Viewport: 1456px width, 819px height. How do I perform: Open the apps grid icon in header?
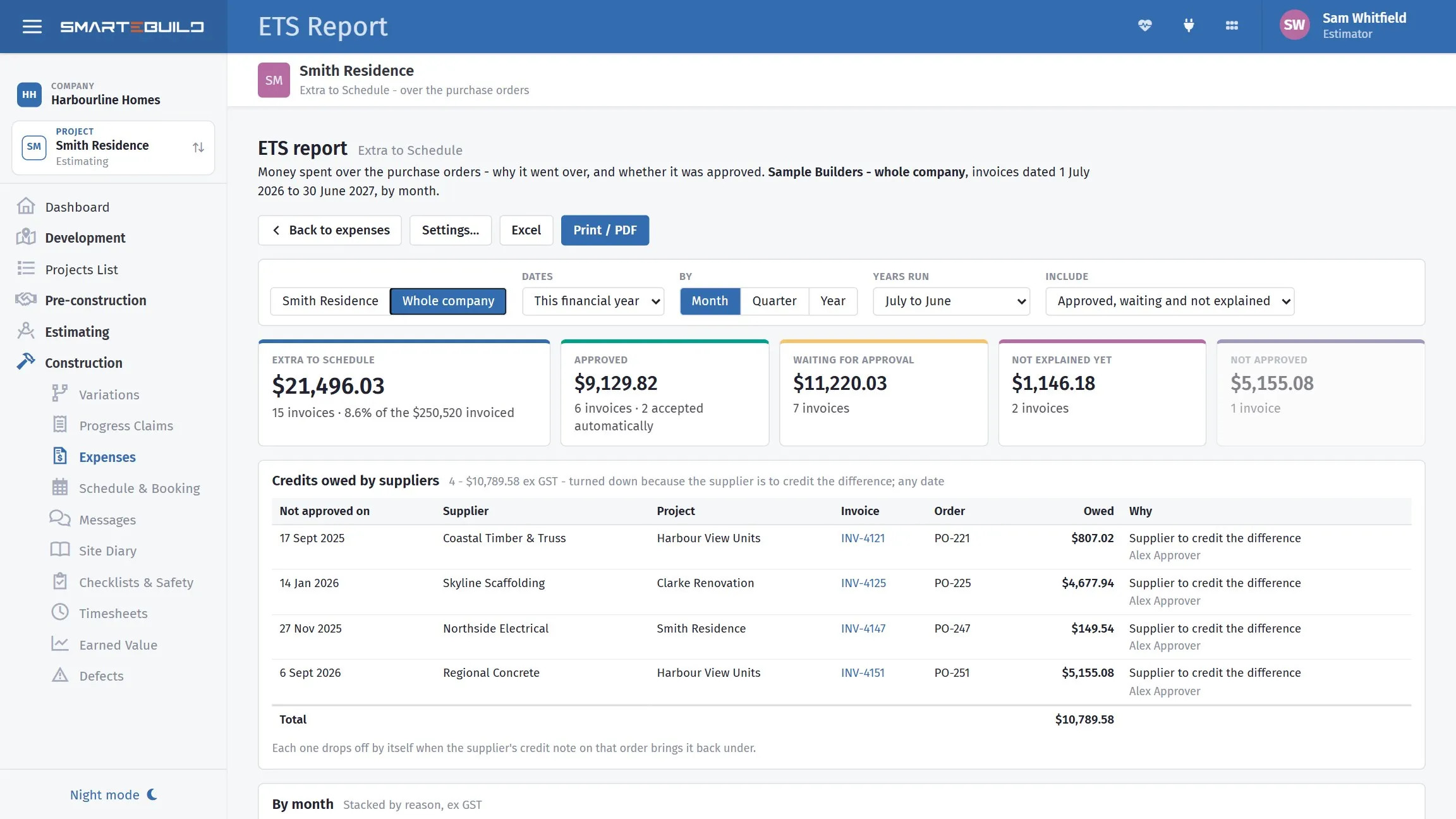pos(1232,26)
